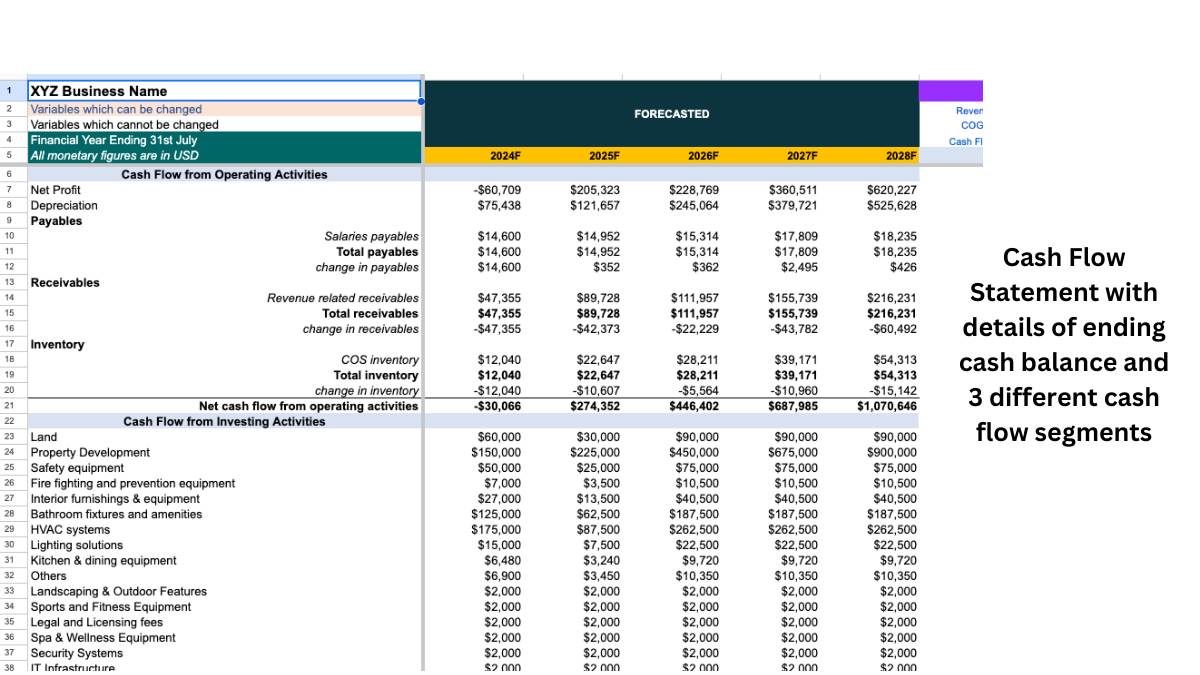Click 'Cash Flow from Investing Activities' heading
Image resolution: width=1200 pixels, height=675 pixels.
(224, 422)
